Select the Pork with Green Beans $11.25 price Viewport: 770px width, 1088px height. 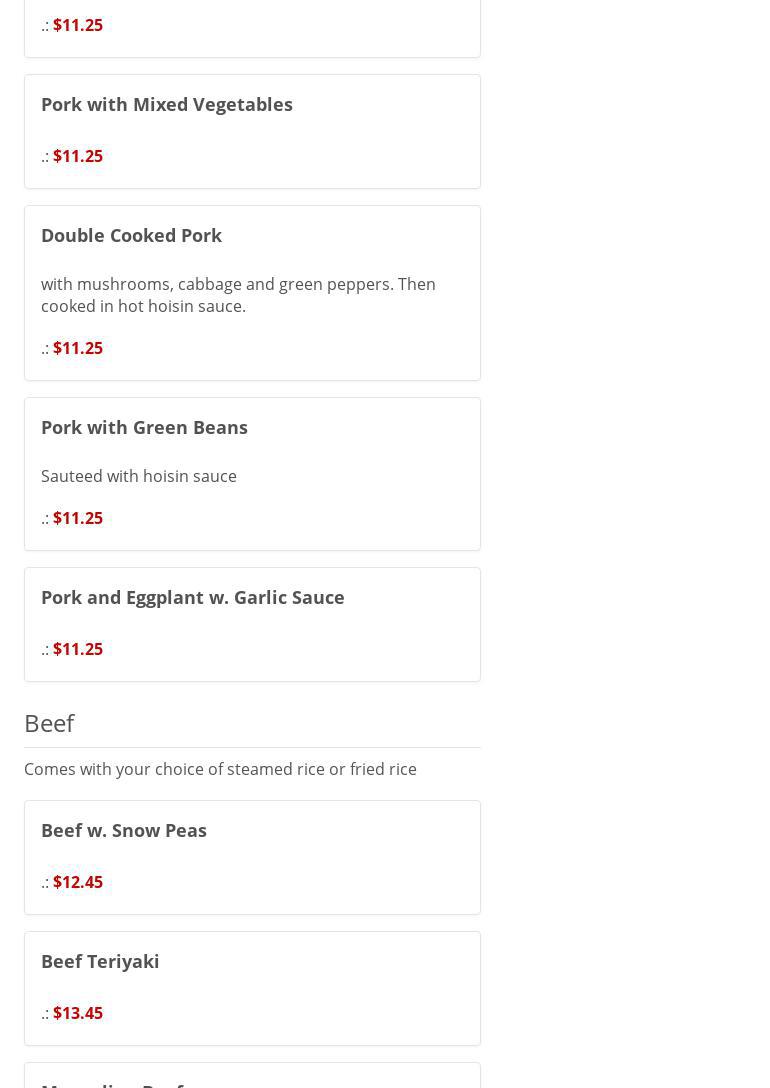(77, 518)
